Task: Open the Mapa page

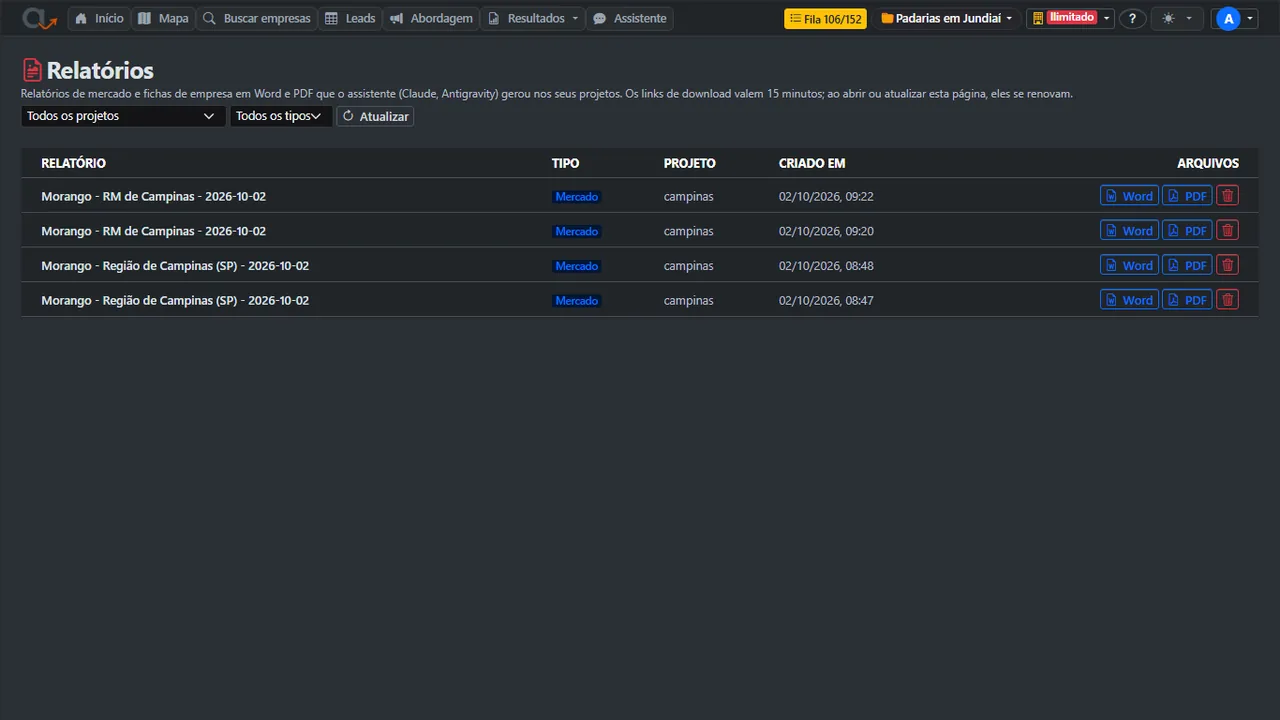Action: tap(163, 18)
